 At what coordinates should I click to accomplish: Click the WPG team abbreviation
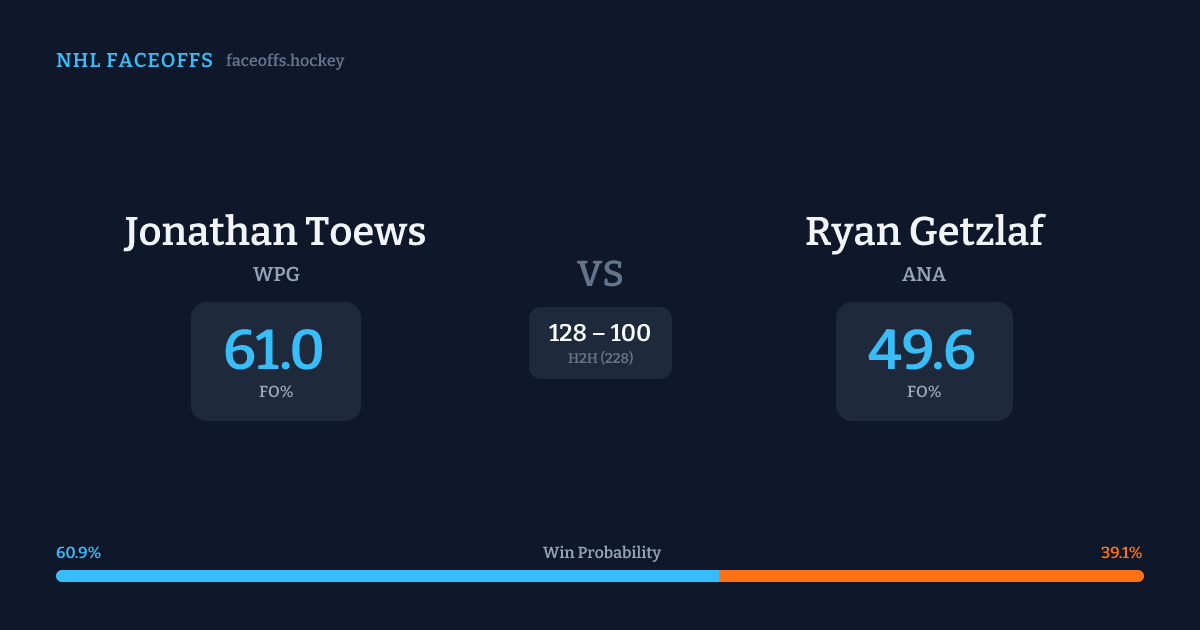pos(276,274)
